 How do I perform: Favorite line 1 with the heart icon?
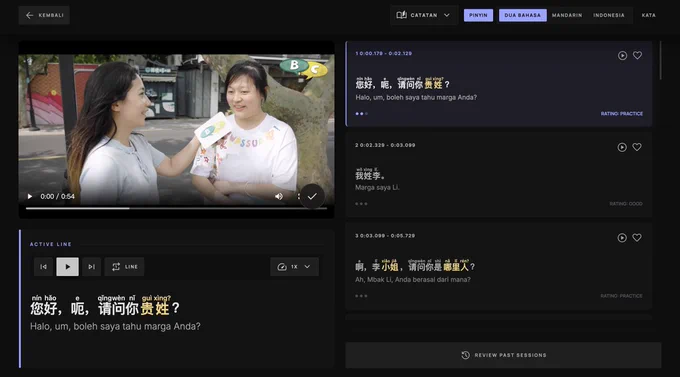pyautogui.click(x=637, y=55)
